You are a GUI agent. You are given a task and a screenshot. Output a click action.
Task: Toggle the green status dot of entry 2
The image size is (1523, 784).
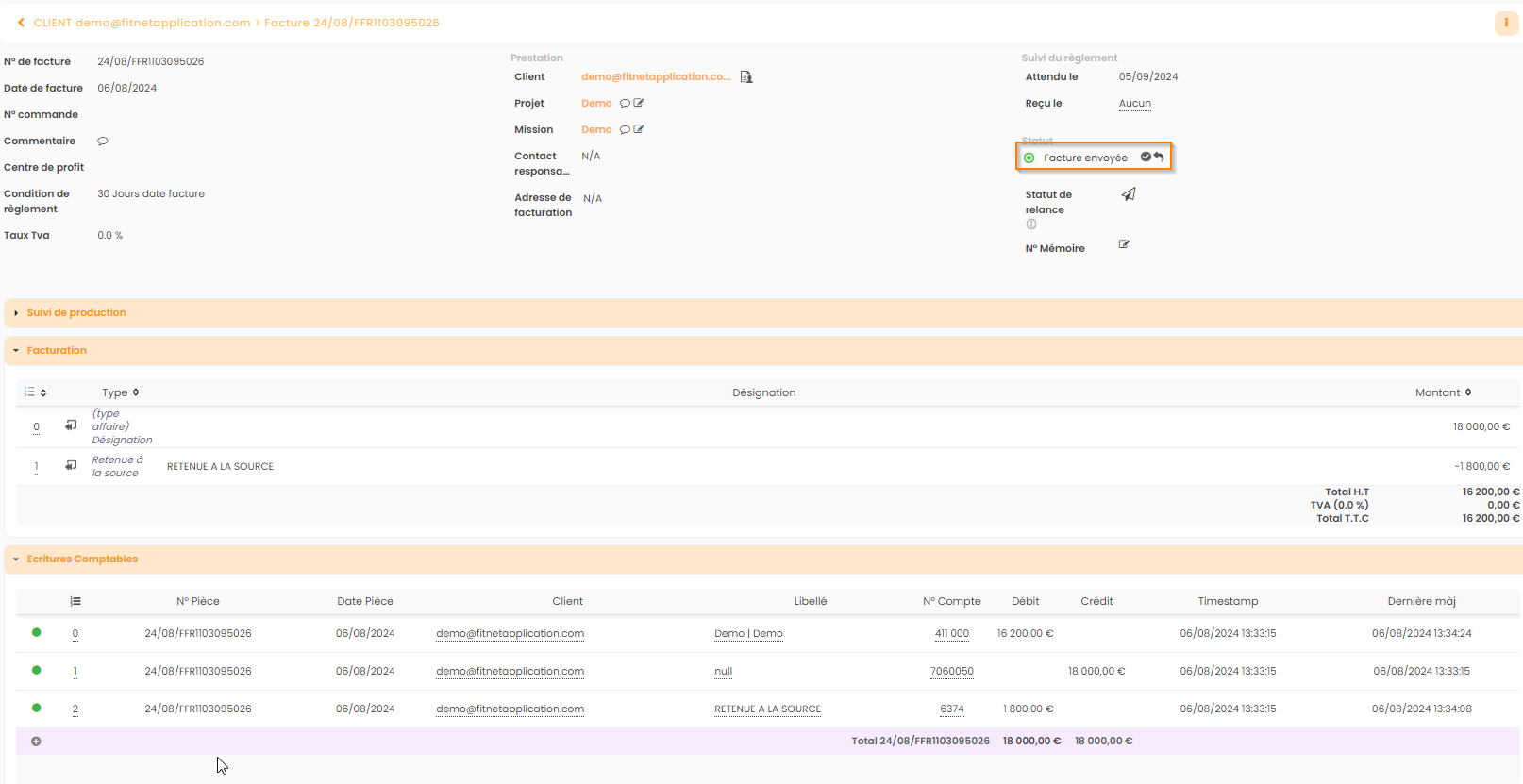(x=37, y=708)
